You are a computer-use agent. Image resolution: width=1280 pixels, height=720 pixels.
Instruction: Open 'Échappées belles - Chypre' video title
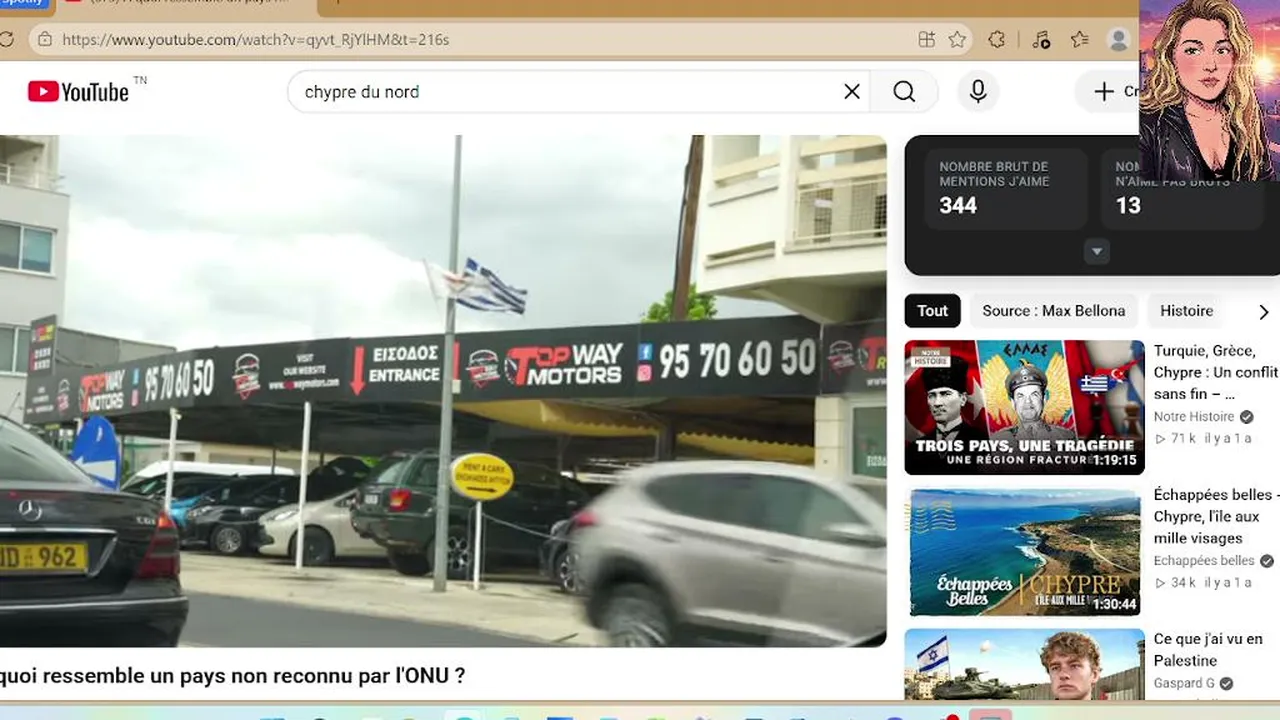[1216, 517]
